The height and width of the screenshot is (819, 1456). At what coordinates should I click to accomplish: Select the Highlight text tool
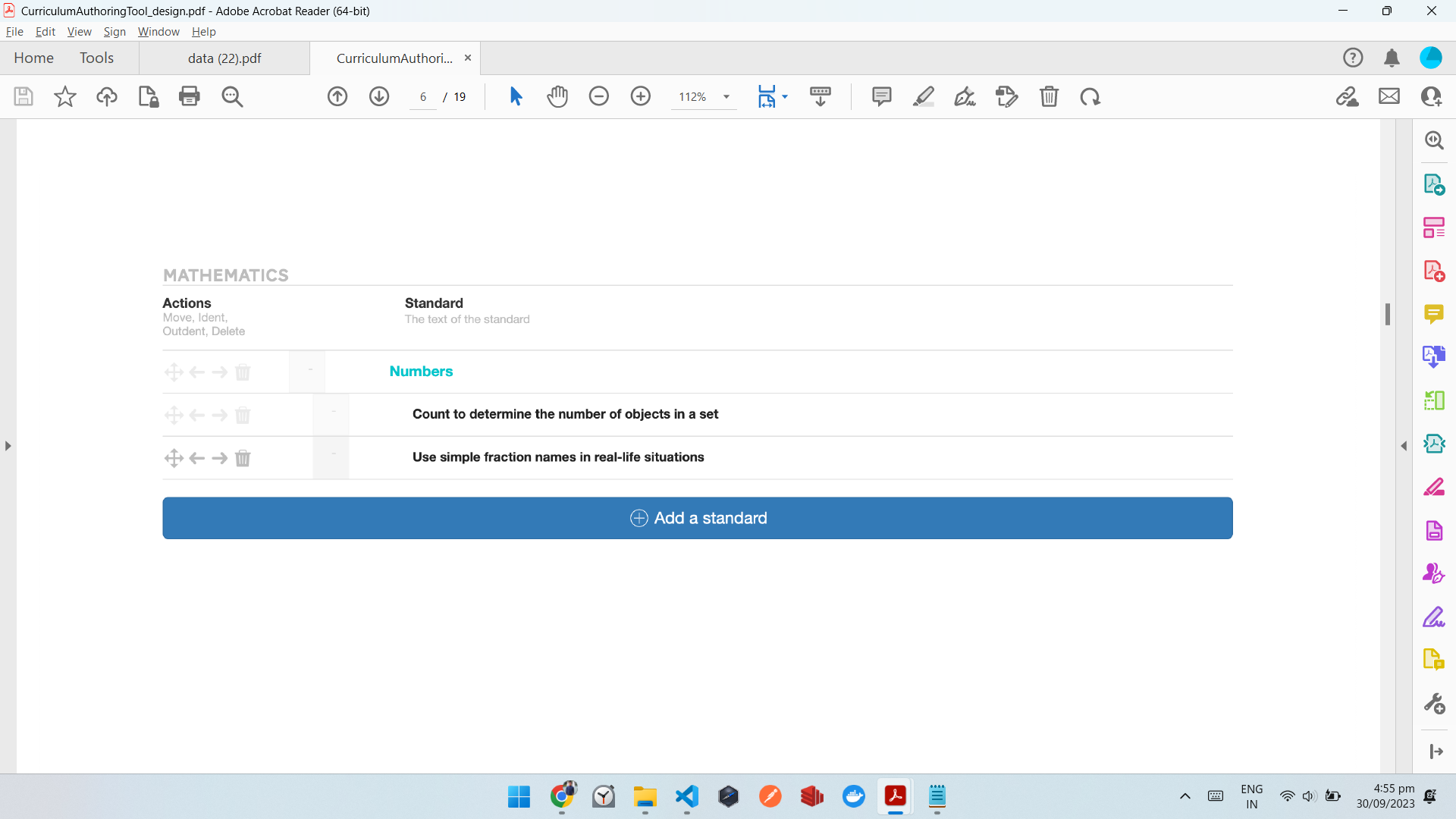pos(923,96)
